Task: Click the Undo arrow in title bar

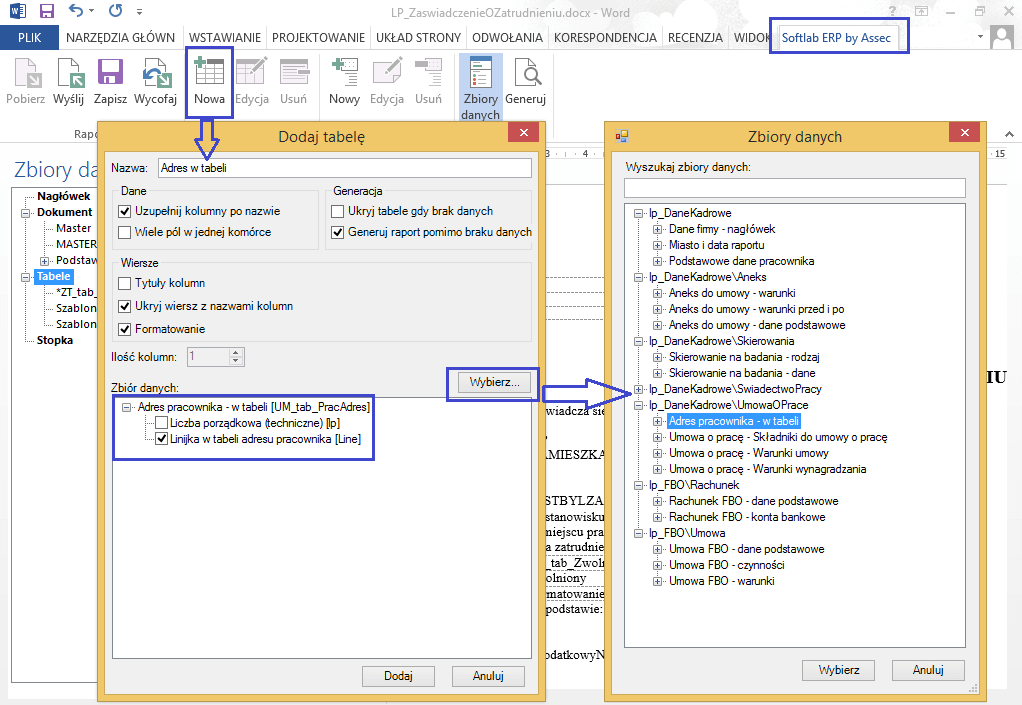Action: tap(76, 10)
